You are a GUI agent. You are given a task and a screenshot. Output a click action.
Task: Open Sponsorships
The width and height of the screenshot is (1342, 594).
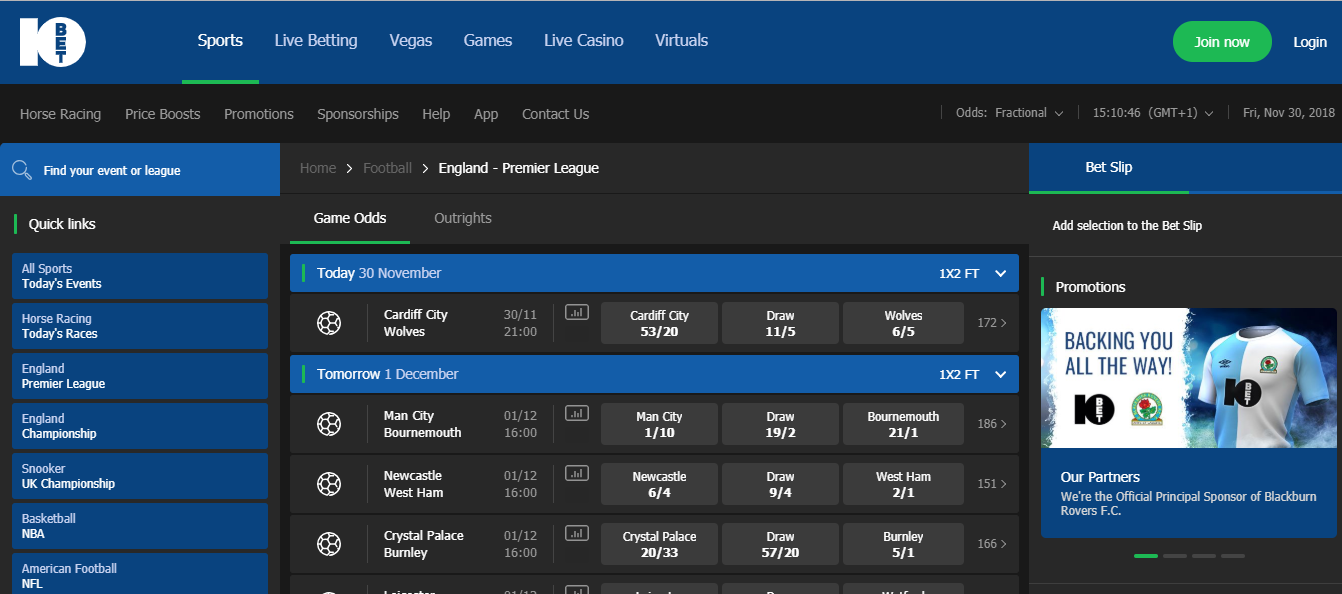[x=358, y=114]
